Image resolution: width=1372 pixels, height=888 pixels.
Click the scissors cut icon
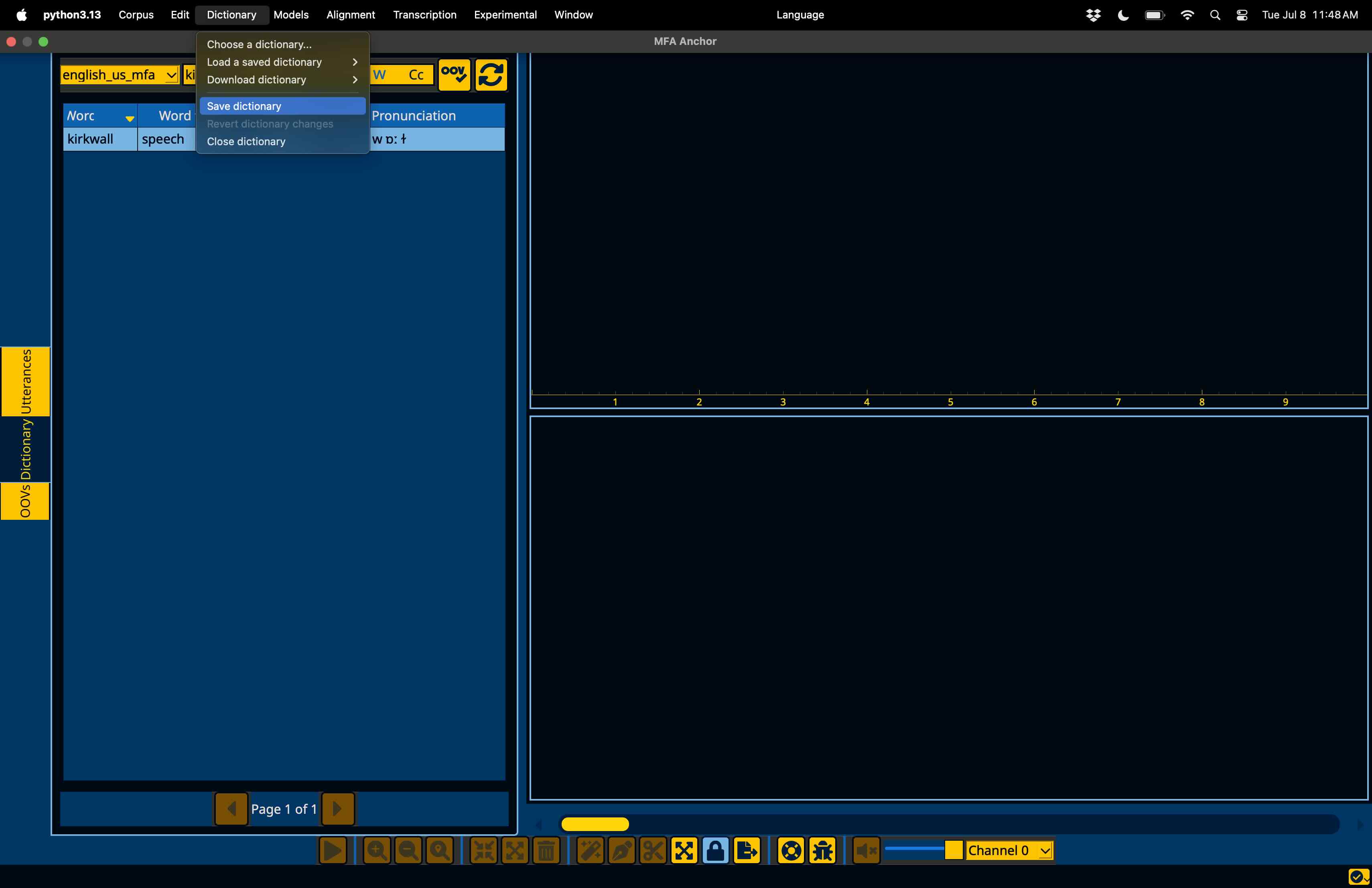coord(653,851)
